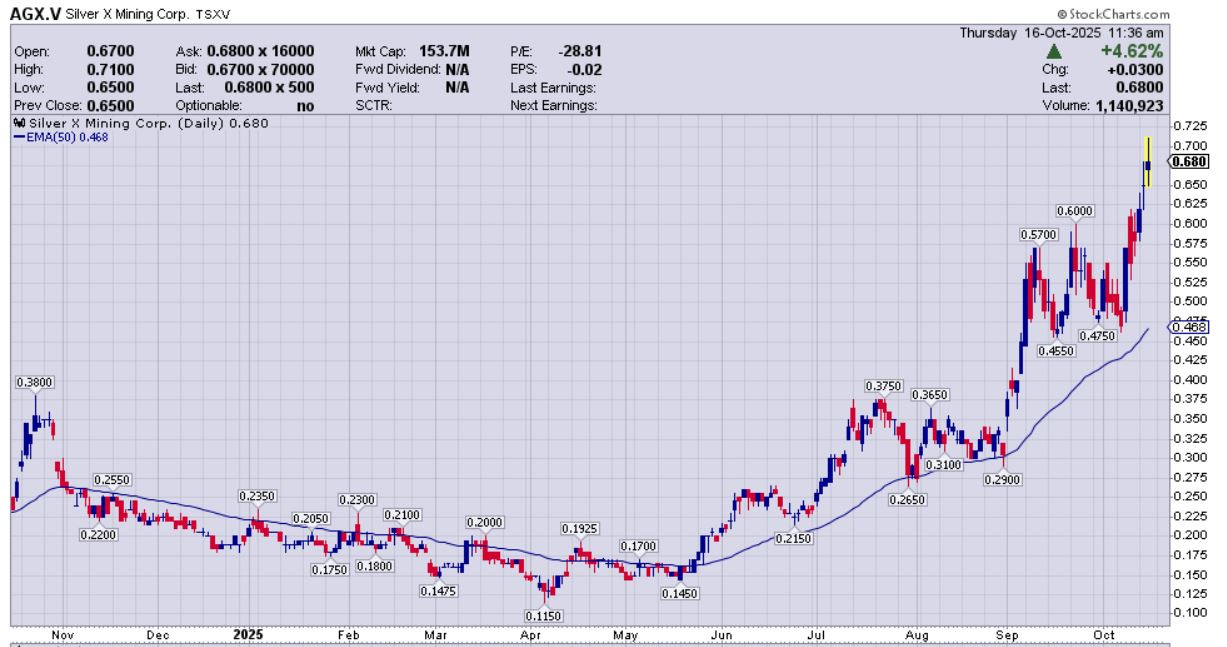The height and width of the screenshot is (647, 1227).
Task: Click the 0.3800 peak price label
Action: click(34, 382)
